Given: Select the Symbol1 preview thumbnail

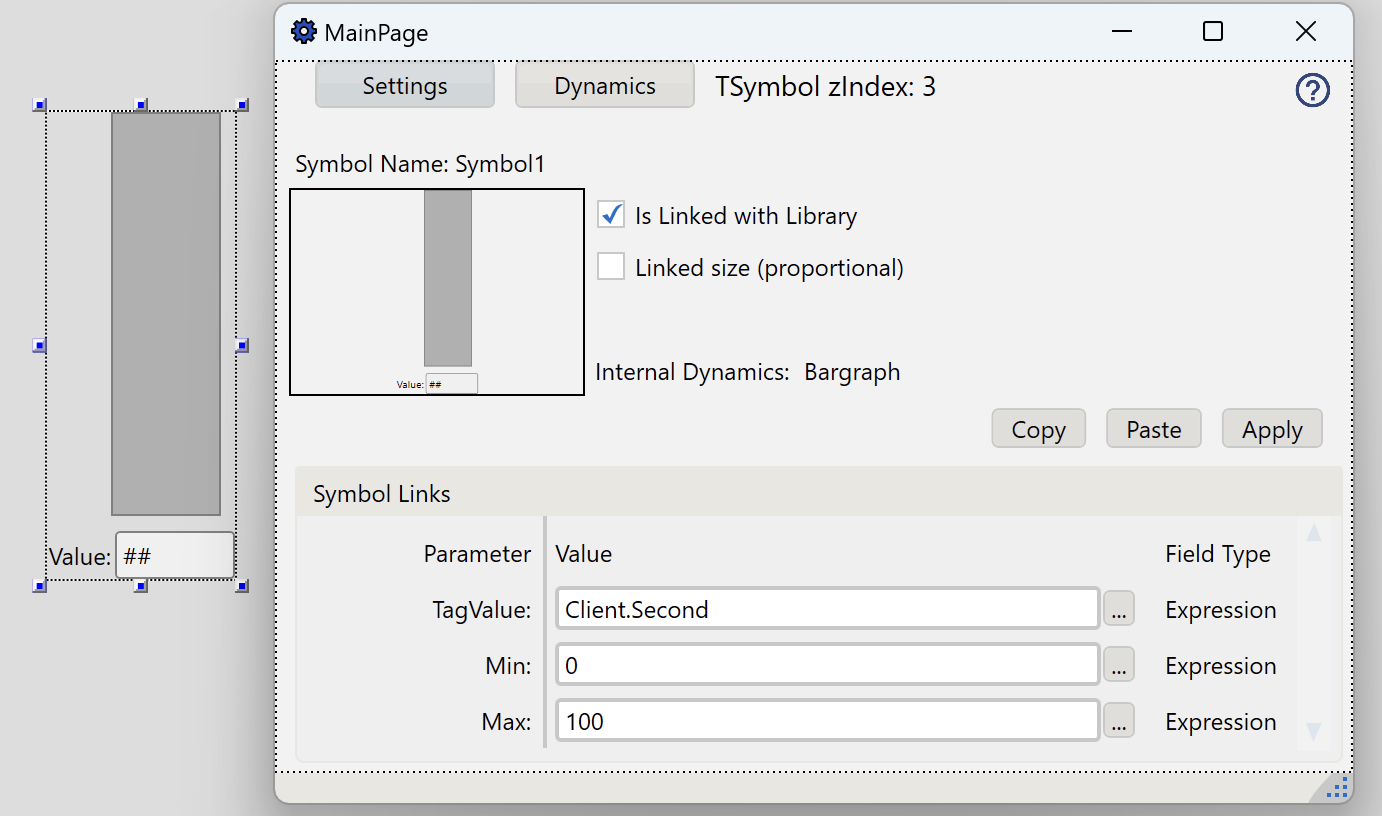Looking at the screenshot, I should (x=437, y=291).
